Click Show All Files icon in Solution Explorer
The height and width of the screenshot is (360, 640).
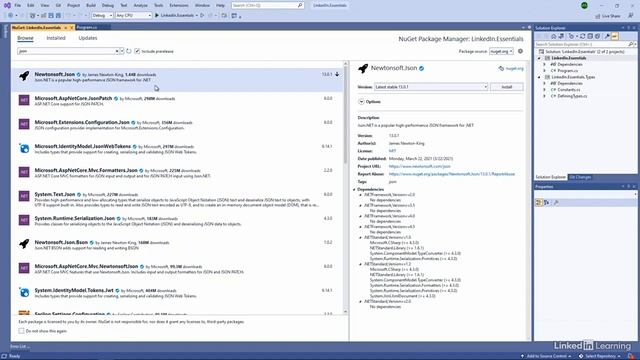[598, 36]
